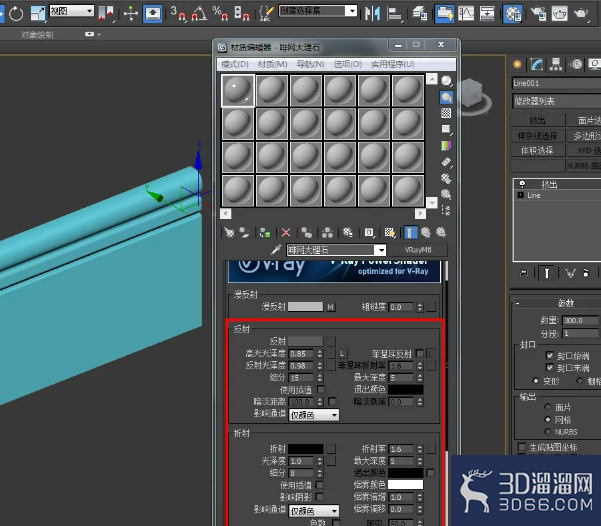Viewport: 601px width, 526px height.
Task: Open the Navigation (N) menu
Action: coord(310,64)
